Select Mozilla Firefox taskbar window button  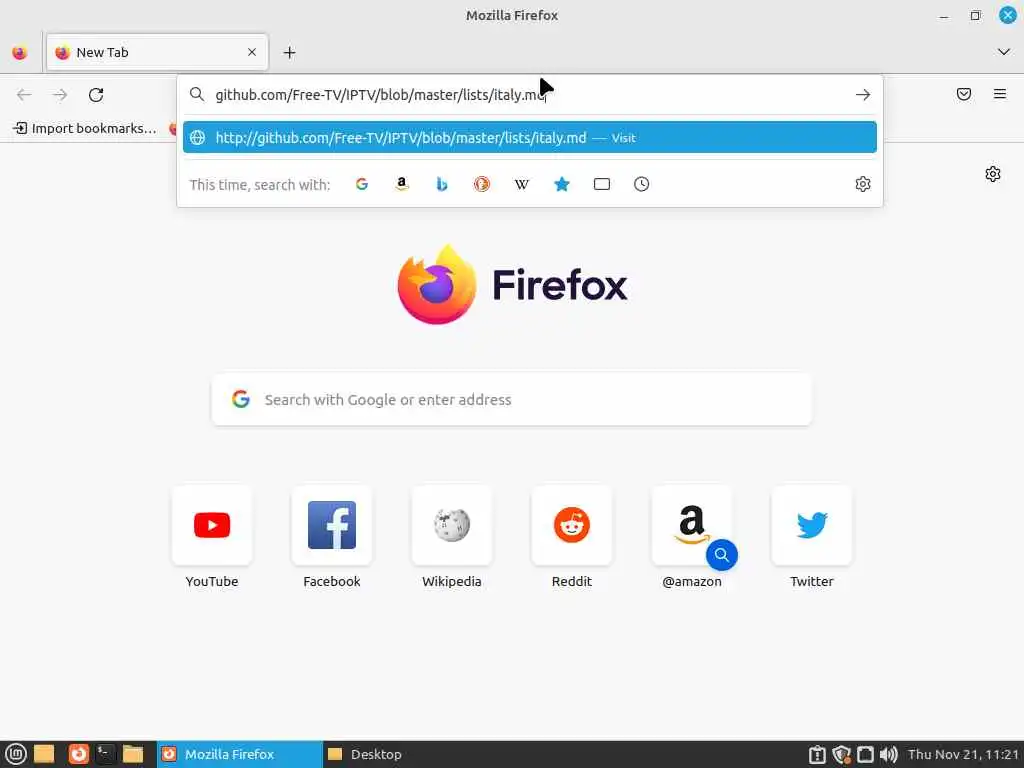click(x=240, y=754)
